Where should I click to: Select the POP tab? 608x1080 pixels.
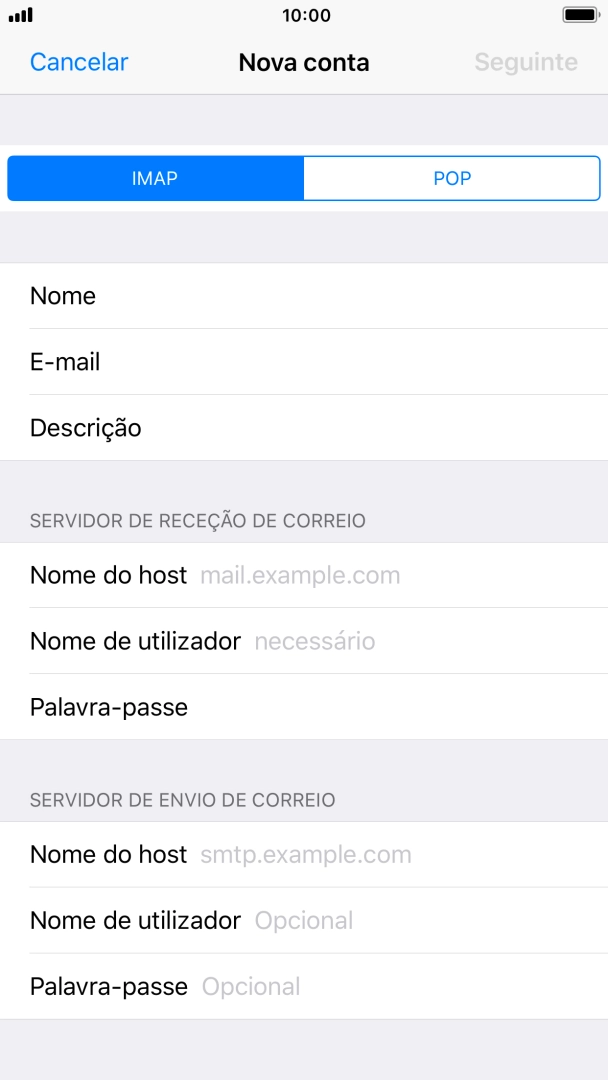pos(451,178)
